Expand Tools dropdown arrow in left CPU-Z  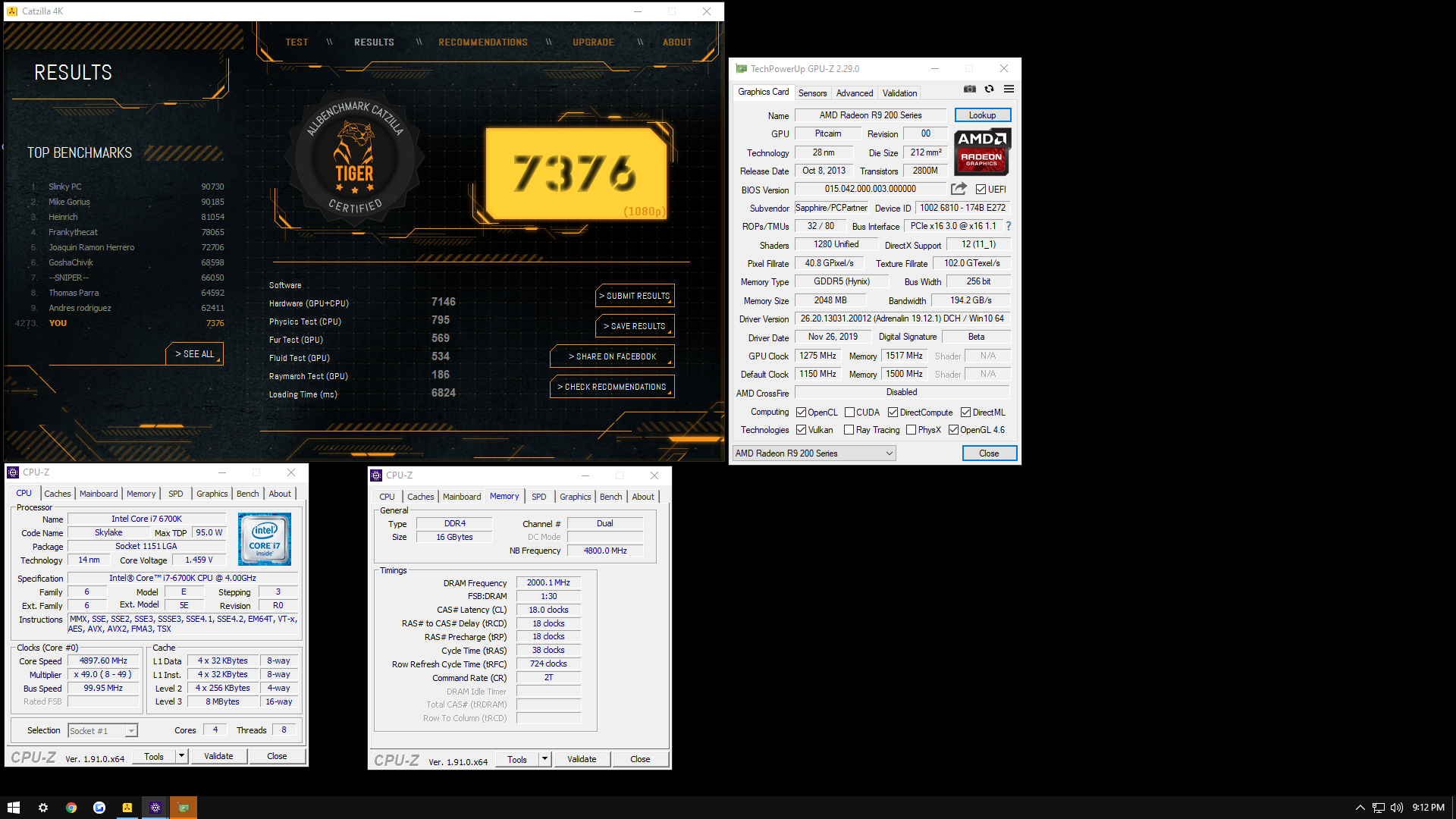181,756
